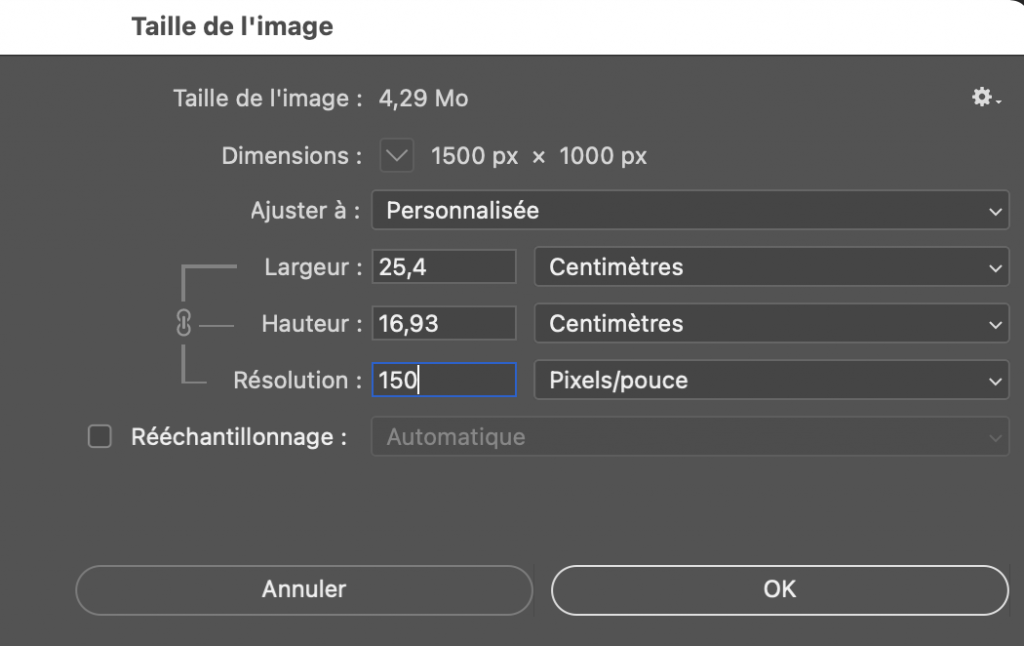This screenshot has height=646, width=1024.
Task: Confirm with the OK button
Action: tap(779, 589)
